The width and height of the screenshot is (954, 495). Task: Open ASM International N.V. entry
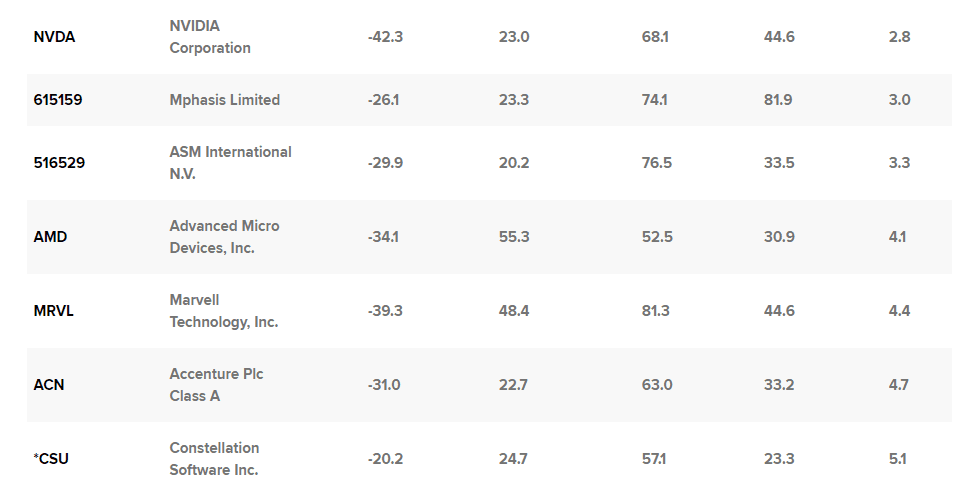(x=230, y=163)
